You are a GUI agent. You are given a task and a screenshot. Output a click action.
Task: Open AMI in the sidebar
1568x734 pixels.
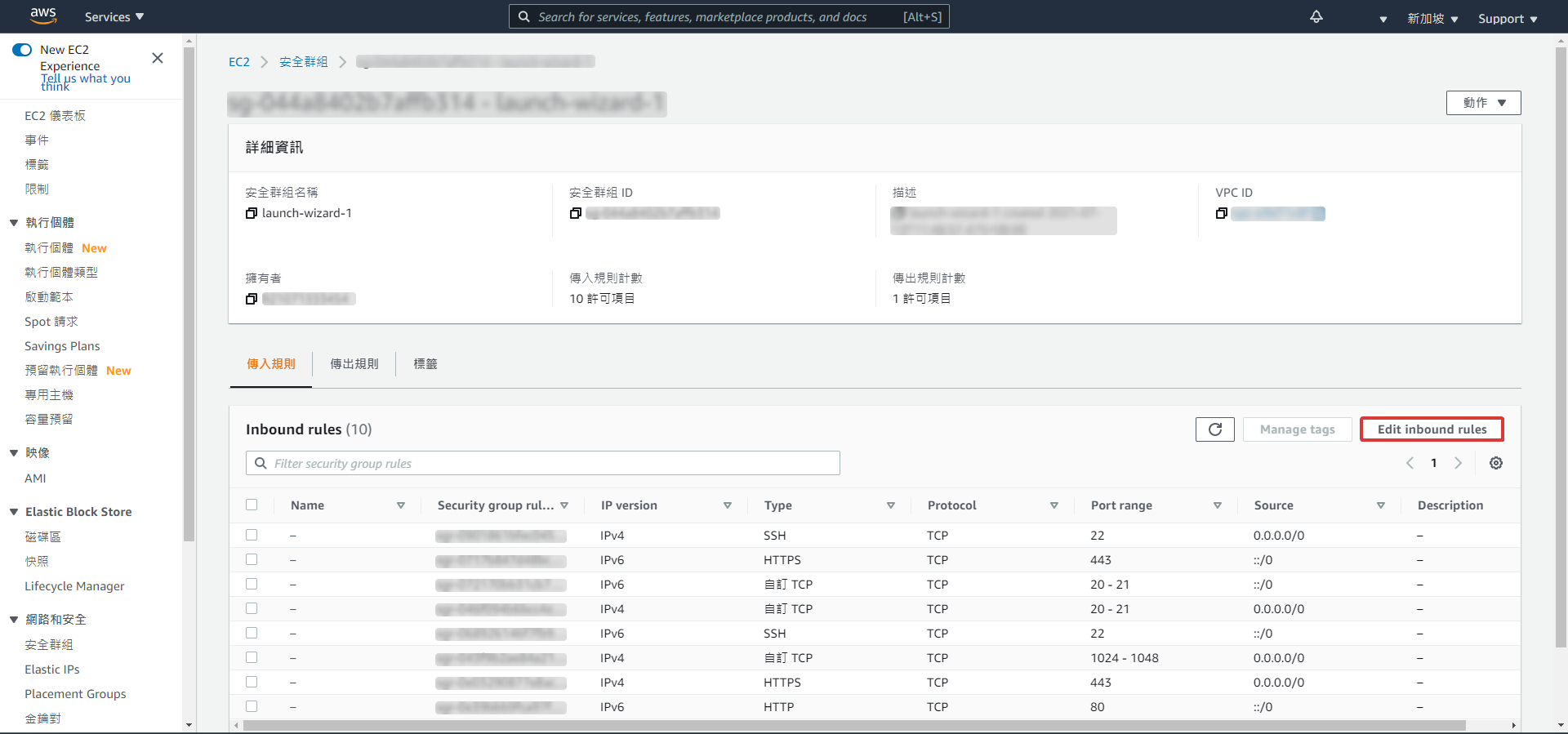pos(35,478)
